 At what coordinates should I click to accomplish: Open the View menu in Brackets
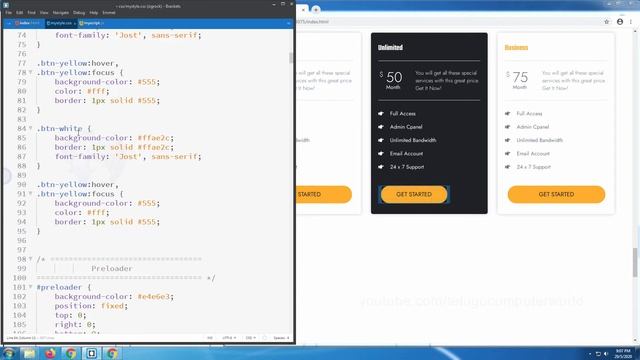point(44,13)
